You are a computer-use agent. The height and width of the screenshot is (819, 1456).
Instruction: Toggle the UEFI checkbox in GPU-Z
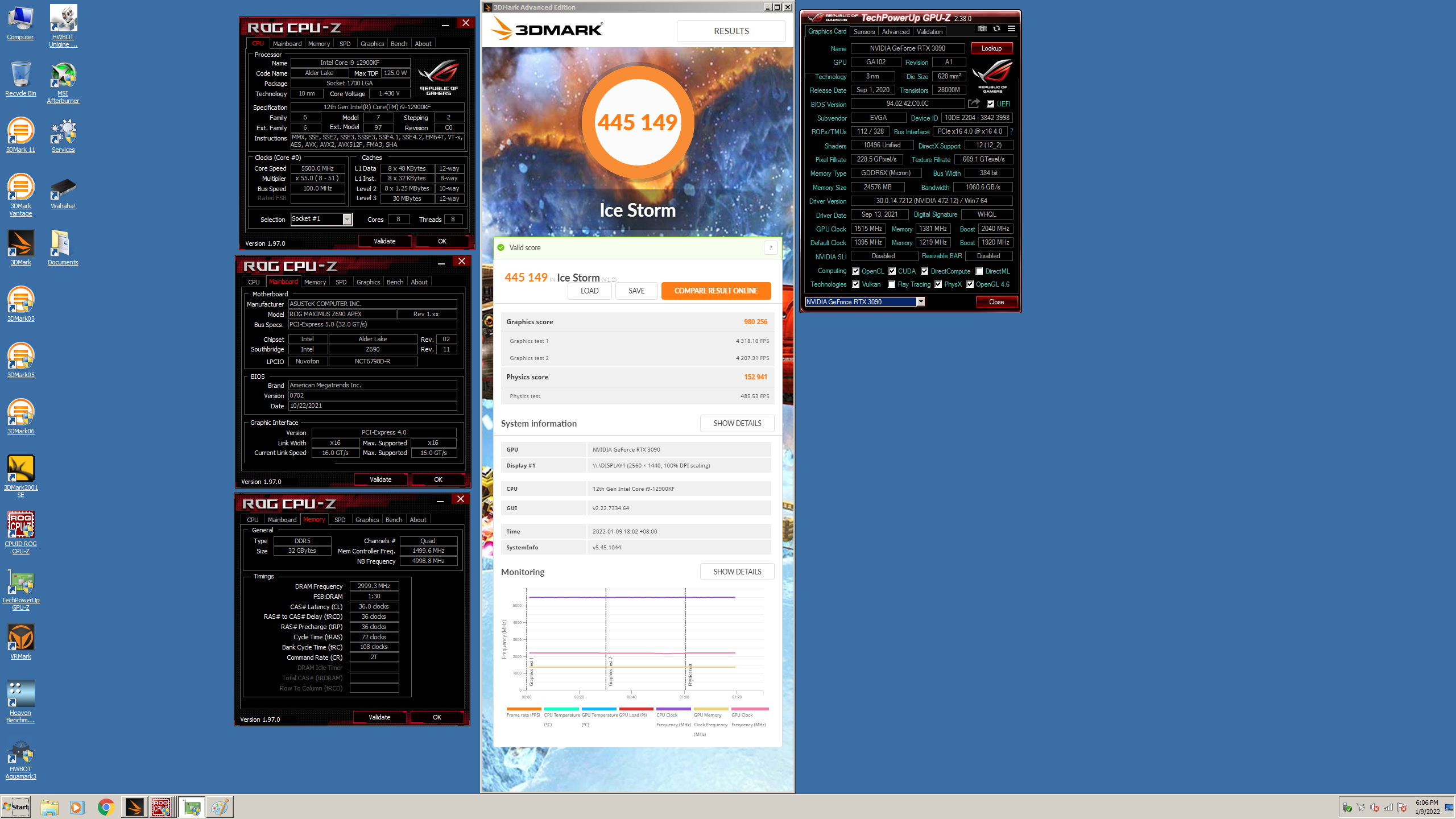991,104
